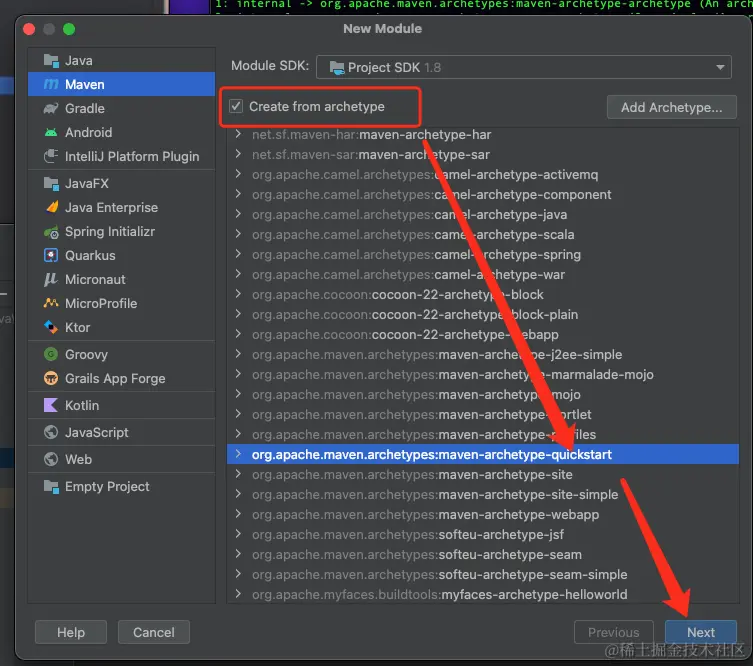Click the IntelliJ Platform Plugin icon
This screenshot has width=753, height=666.
tap(51, 157)
